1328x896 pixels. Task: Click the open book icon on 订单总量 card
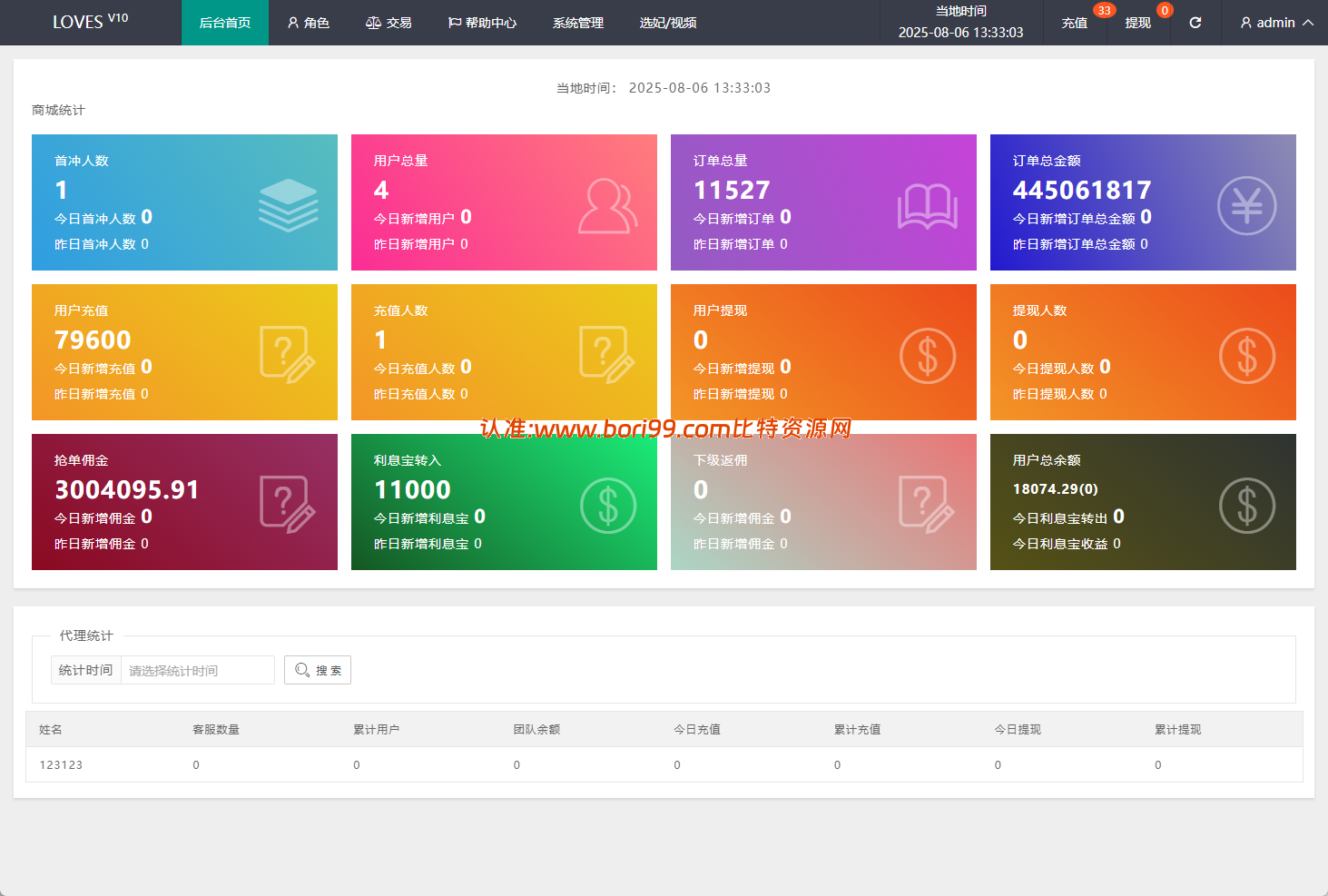tap(928, 206)
